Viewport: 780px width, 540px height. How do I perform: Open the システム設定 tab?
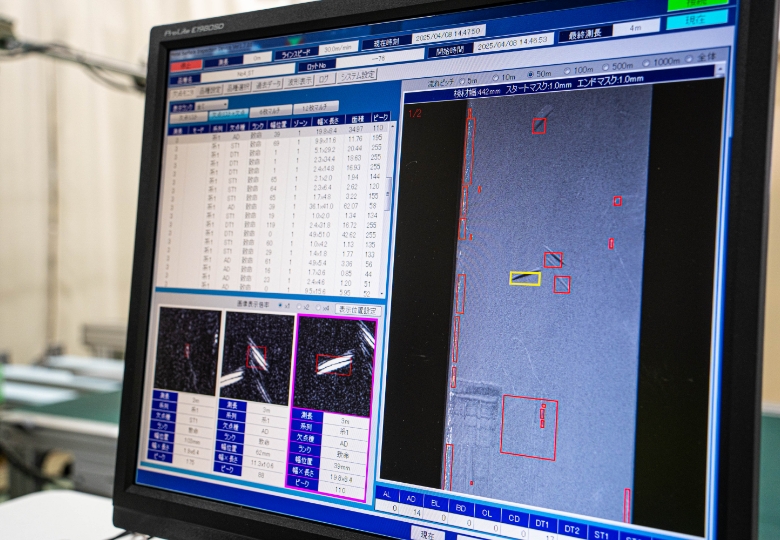[357, 75]
